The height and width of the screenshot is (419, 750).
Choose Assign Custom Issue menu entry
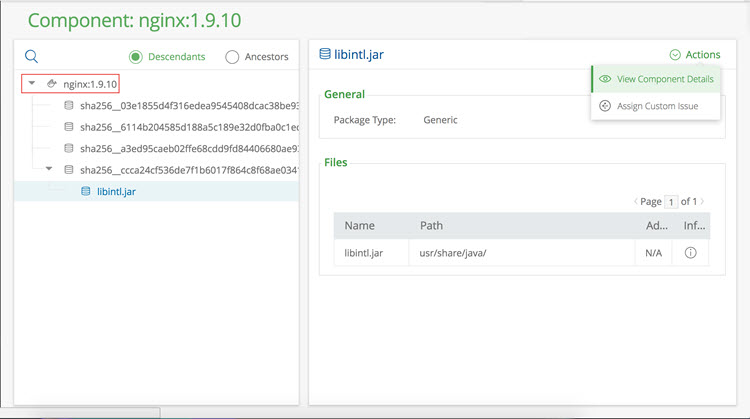(658, 106)
